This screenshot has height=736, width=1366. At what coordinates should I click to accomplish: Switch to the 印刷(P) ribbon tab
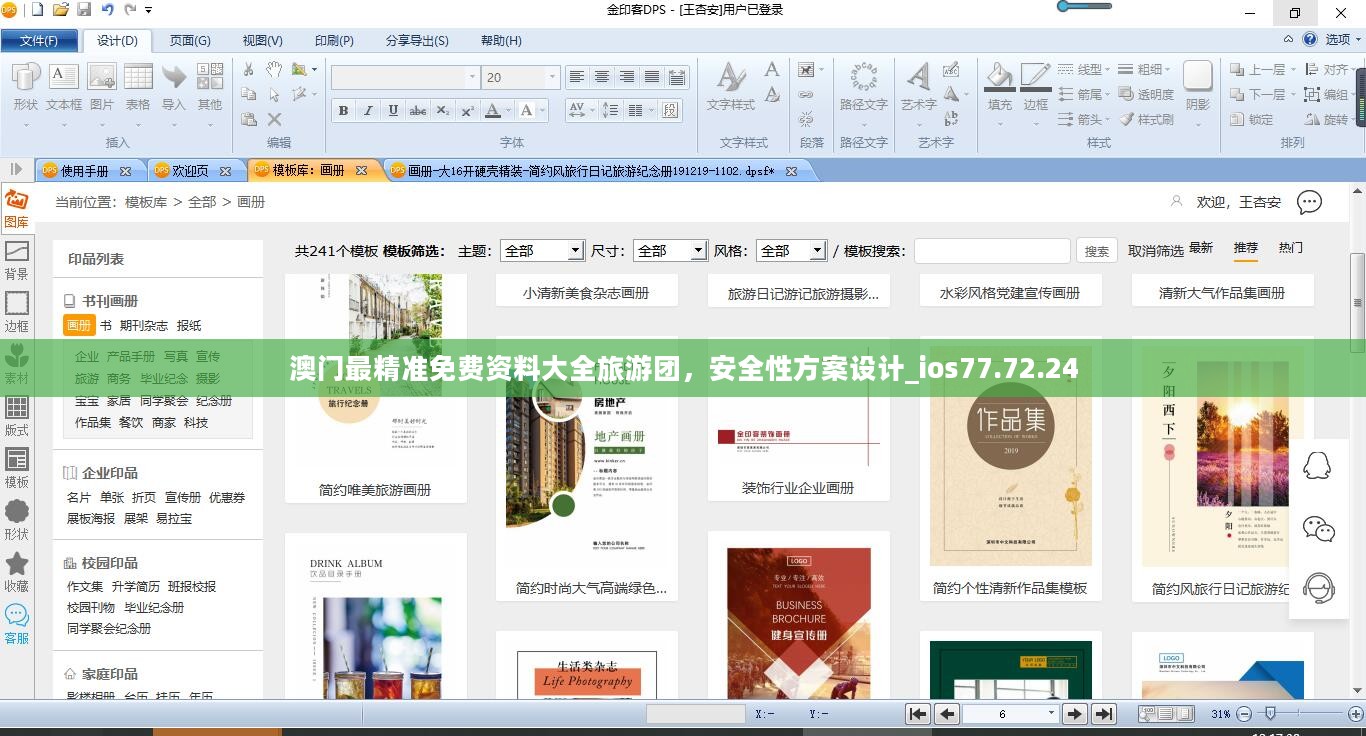tap(334, 41)
